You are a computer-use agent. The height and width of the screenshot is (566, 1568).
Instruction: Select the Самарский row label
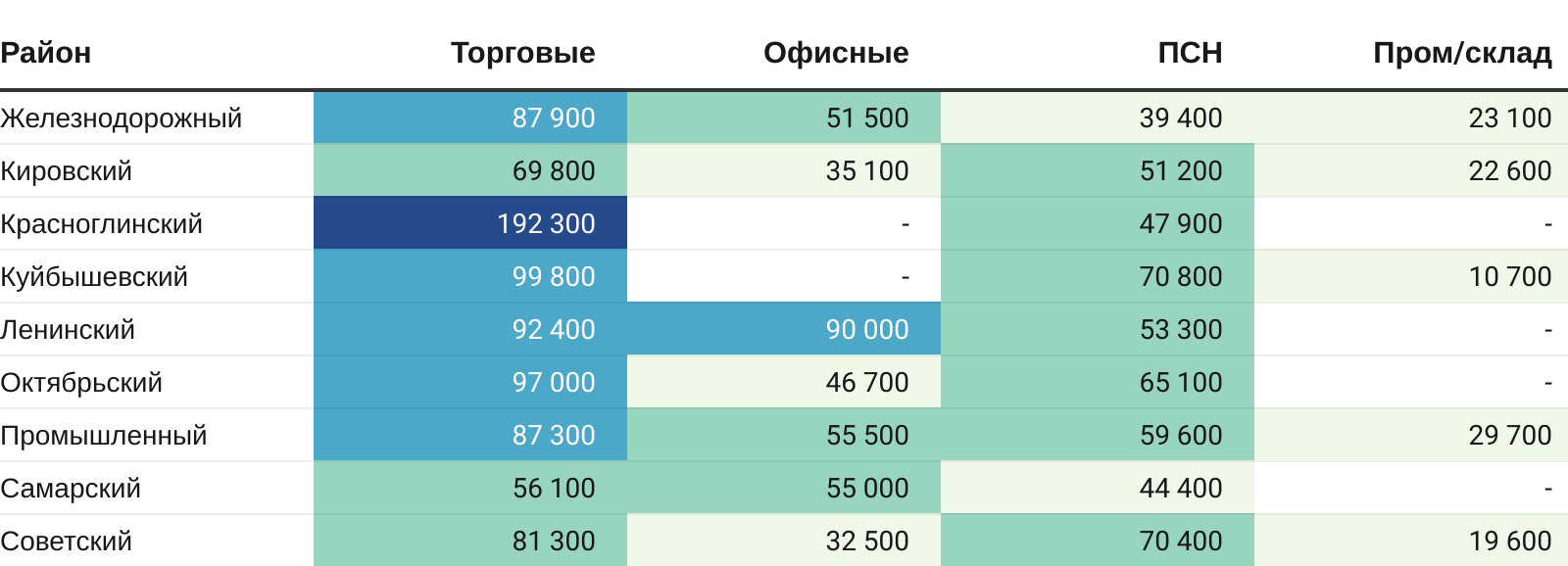[x=71, y=488]
